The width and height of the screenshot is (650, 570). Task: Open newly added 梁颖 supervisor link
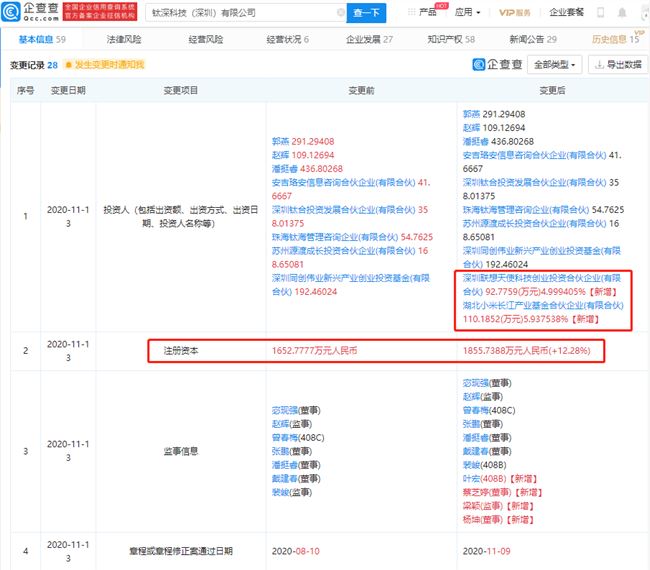click(x=471, y=507)
